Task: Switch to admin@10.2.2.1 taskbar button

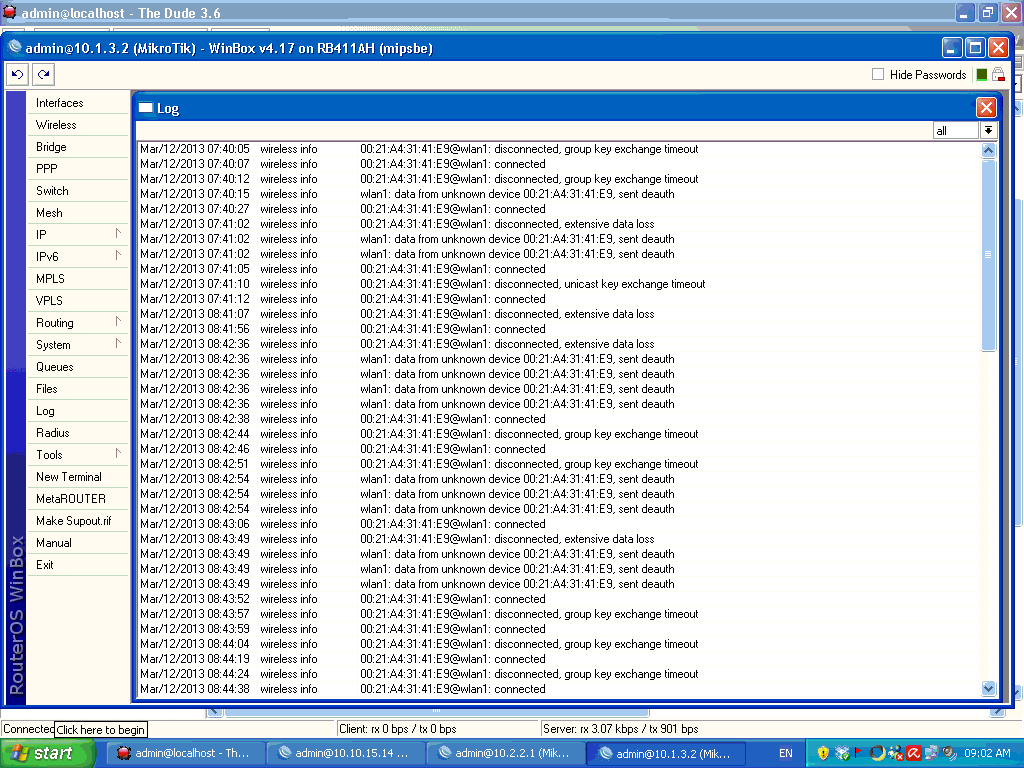Action: click(x=505, y=754)
